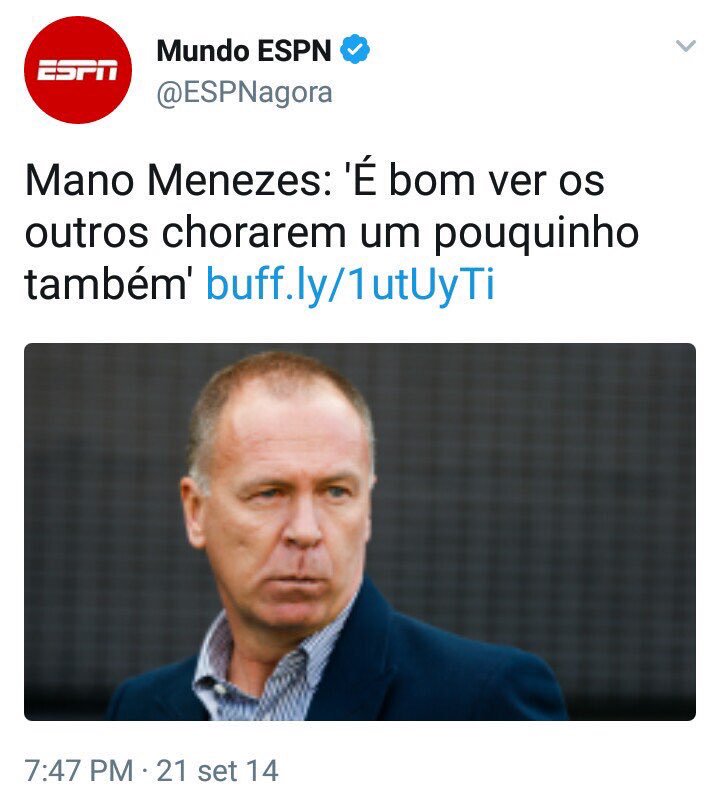Tap the word 'também' in tweet
This screenshot has width=720, height=798.
(x=108, y=283)
